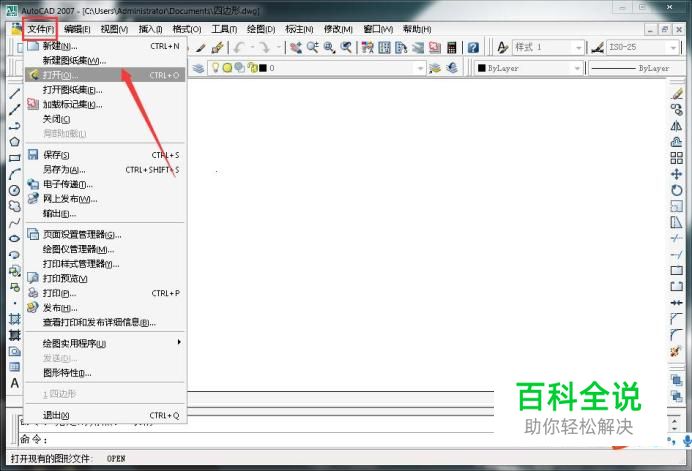The width and height of the screenshot is (692, 471).
Task: Open the 格式(O) menu
Action: point(187,29)
